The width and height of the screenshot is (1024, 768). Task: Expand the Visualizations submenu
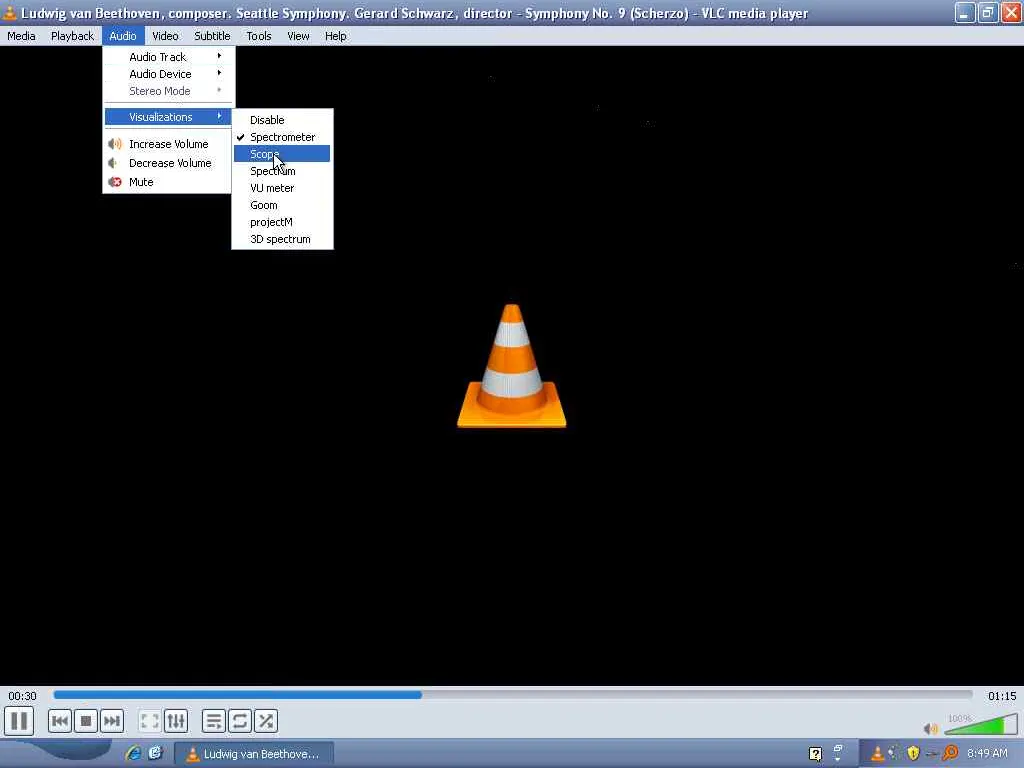(x=168, y=117)
